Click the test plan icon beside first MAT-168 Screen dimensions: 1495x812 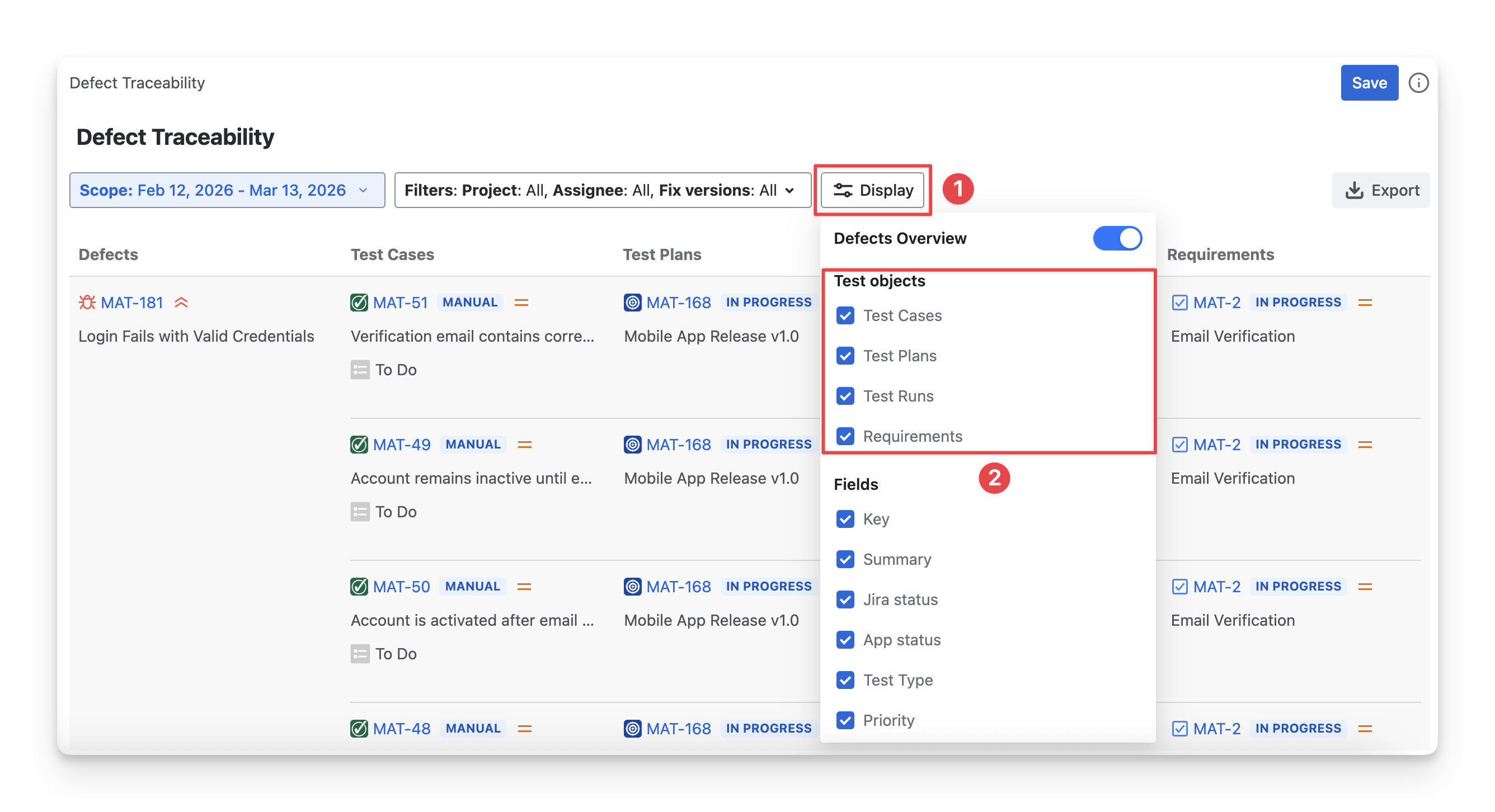tap(632, 302)
